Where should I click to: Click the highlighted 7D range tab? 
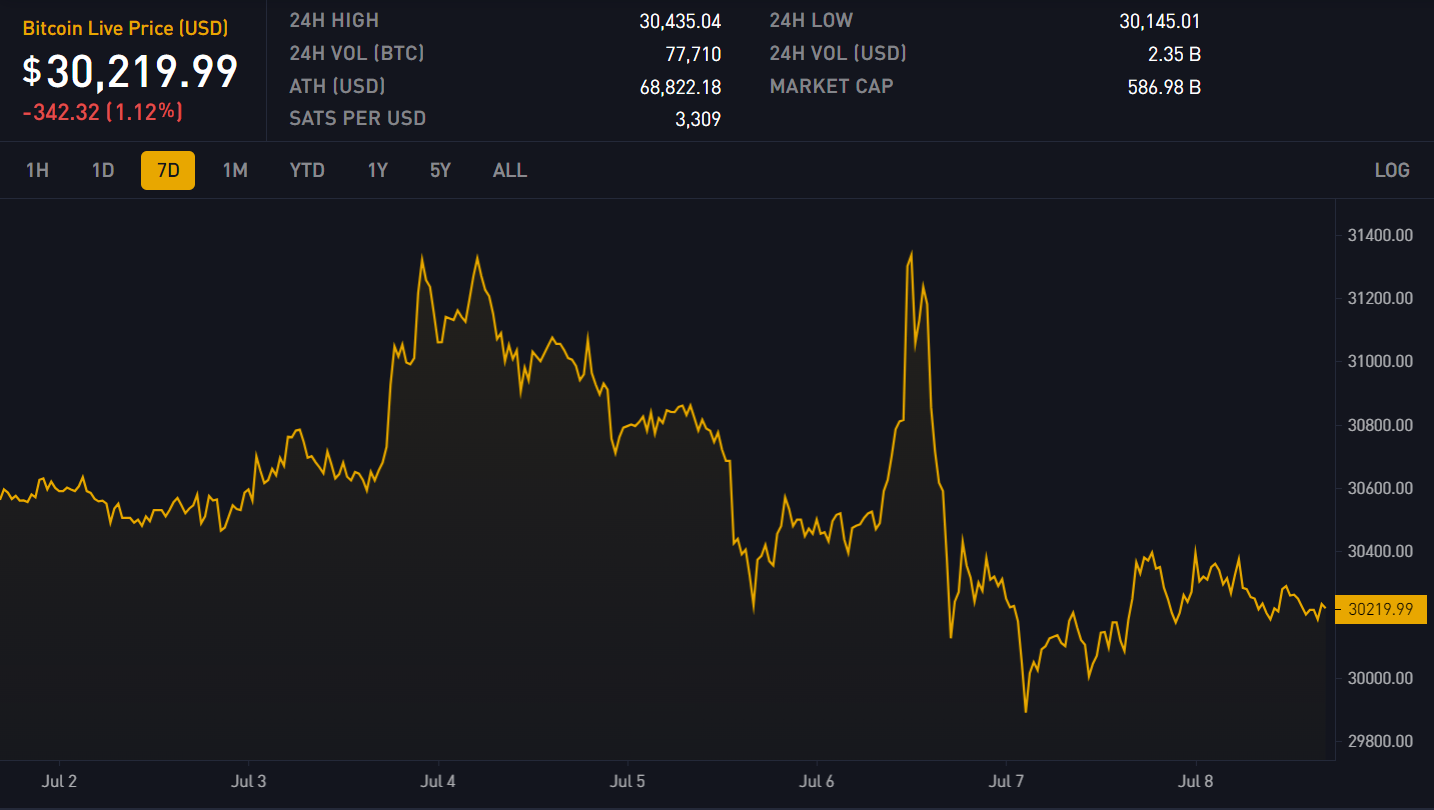(x=168, y=170)
